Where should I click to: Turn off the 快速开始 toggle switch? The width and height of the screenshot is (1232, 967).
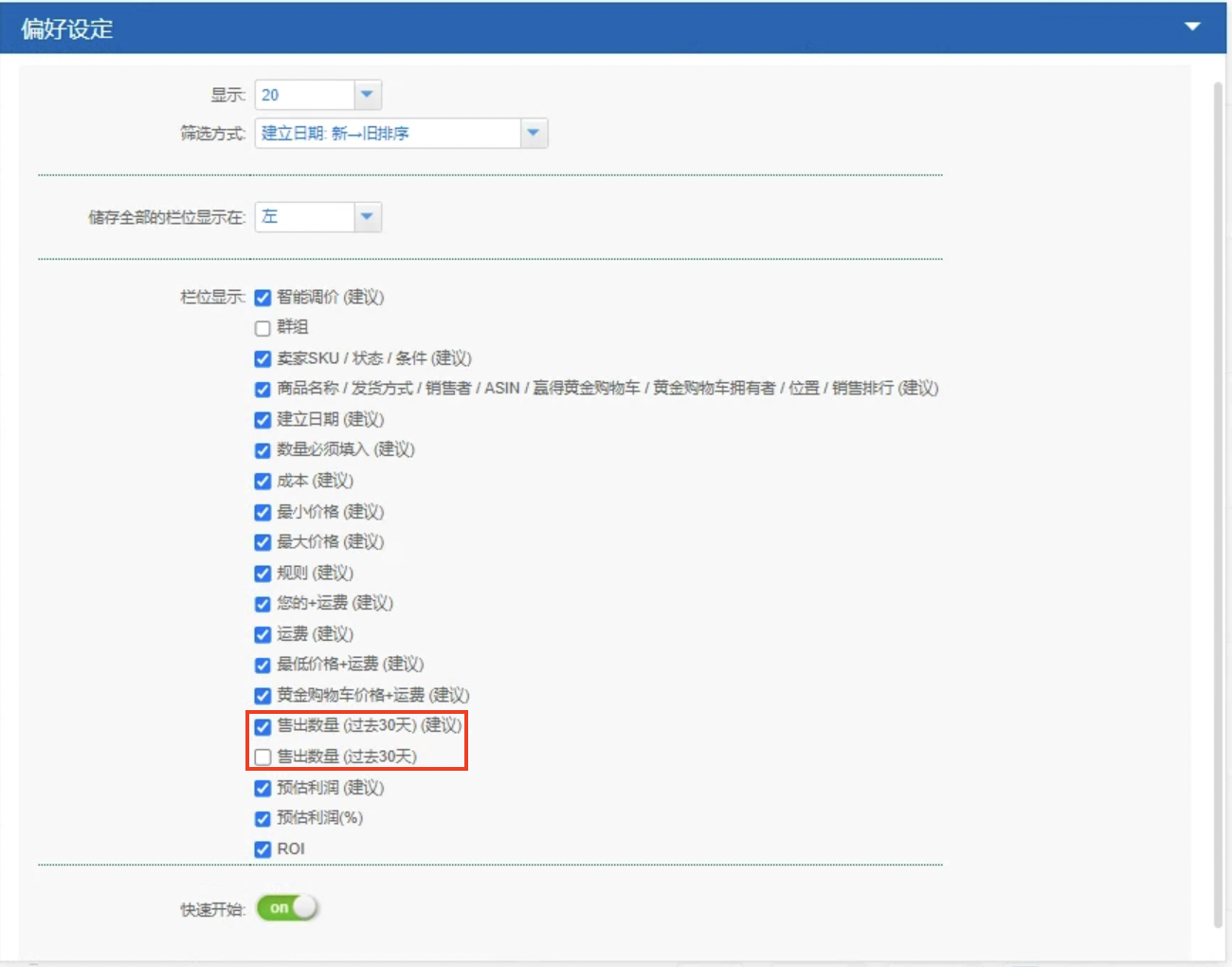(x=287, y=908)
